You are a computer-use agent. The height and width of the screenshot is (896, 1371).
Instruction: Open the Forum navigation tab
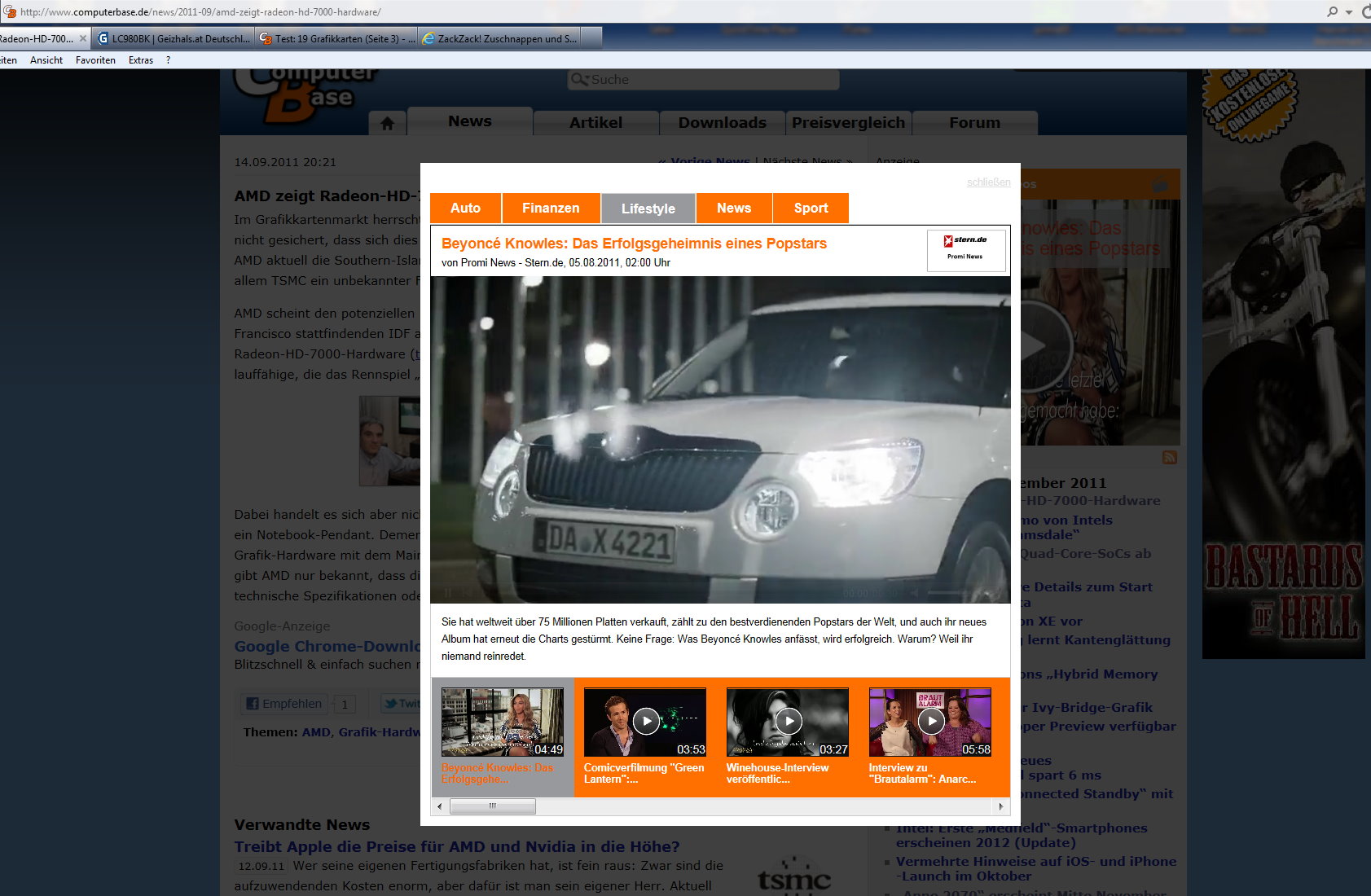point(975,123)
